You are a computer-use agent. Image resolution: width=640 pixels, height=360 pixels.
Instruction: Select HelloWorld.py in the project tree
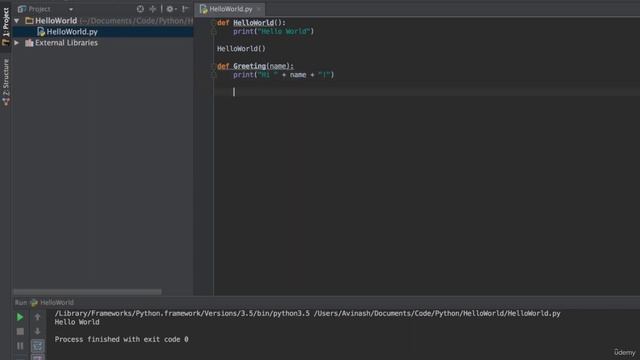coord(72,31)
